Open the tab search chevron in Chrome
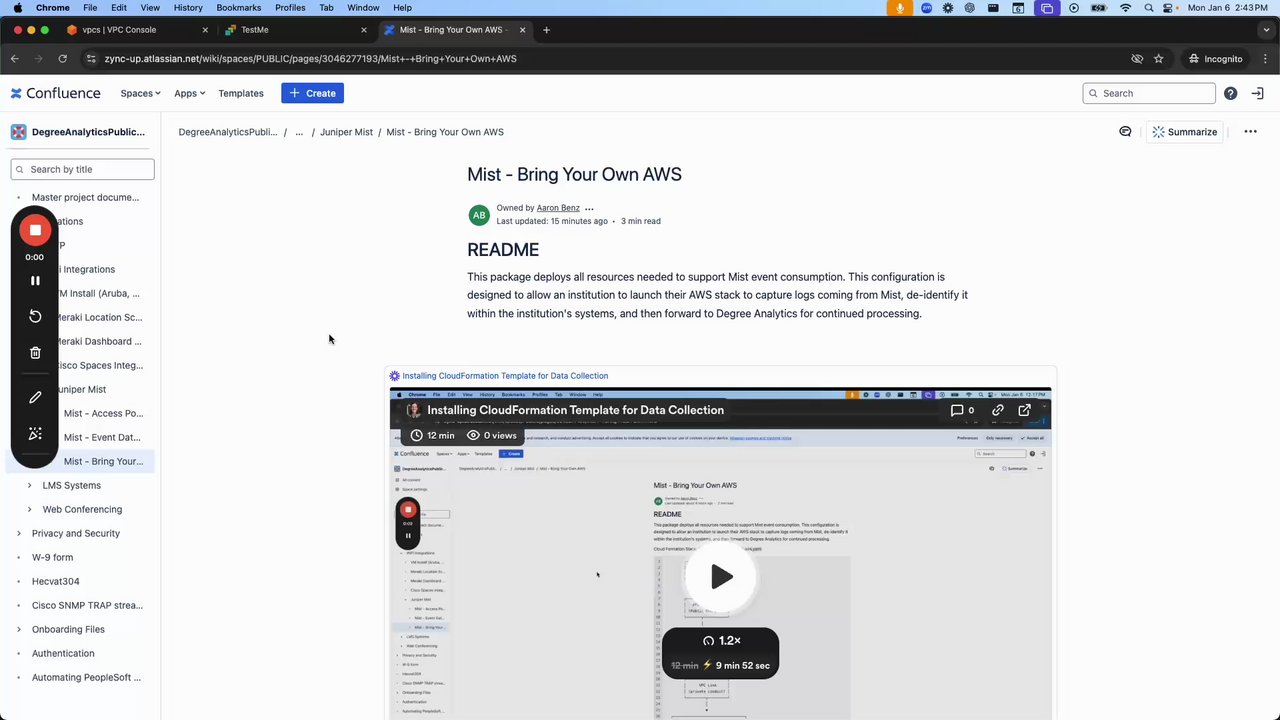Image resolution: width=1280 pixels, height=720 pixels. pyautogui.click(x=1265, y=30)
